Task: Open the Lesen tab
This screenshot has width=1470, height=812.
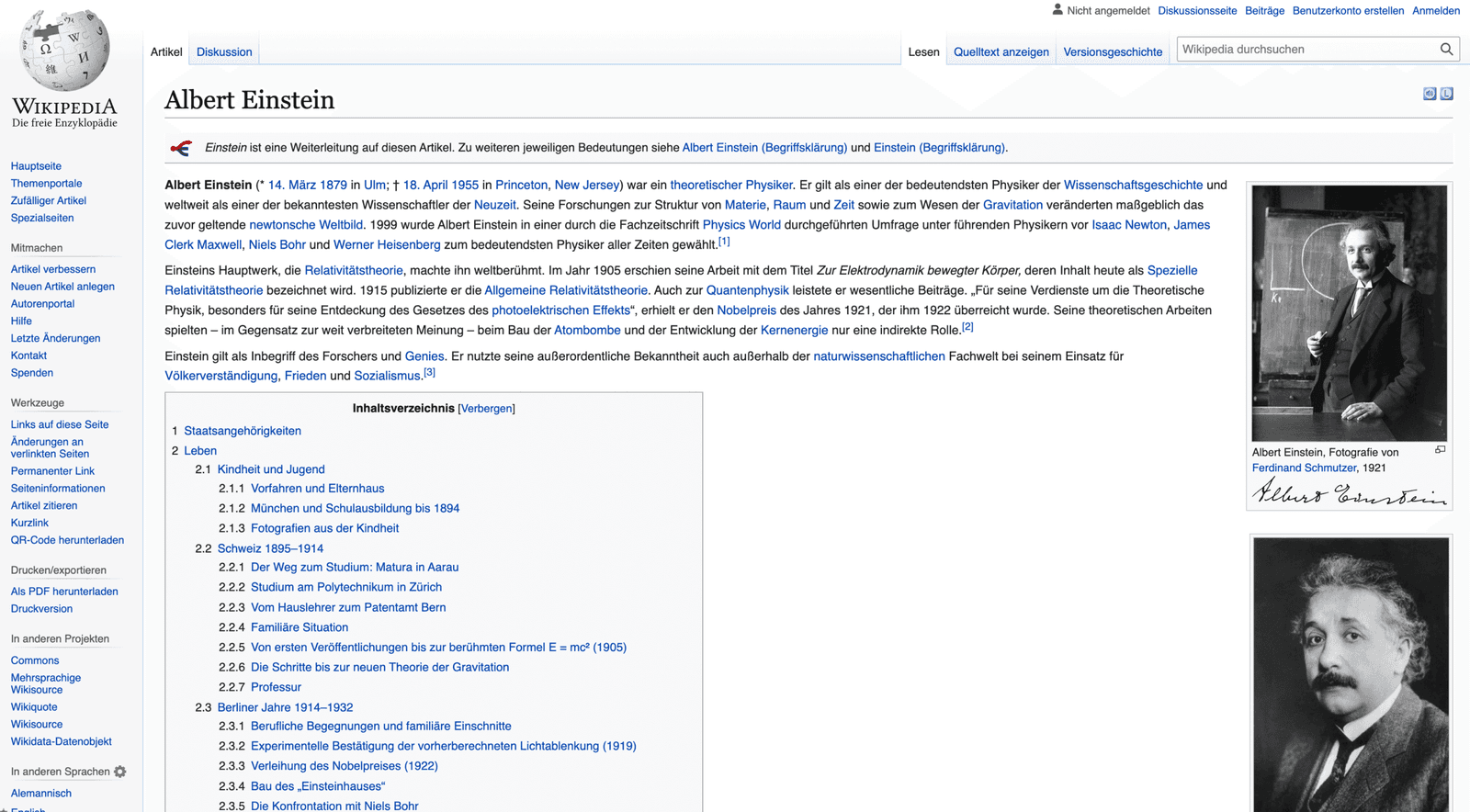Action: coord(923,52)
